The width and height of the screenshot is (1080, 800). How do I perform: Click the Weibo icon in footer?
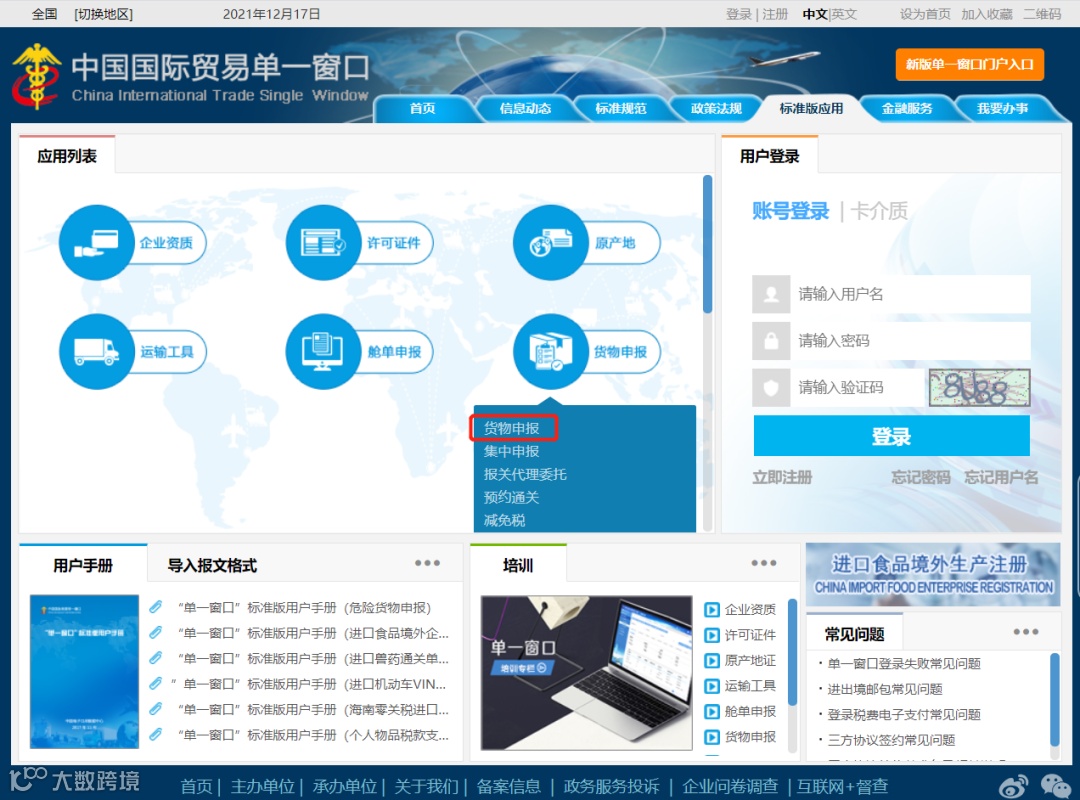click(1014, 786)
